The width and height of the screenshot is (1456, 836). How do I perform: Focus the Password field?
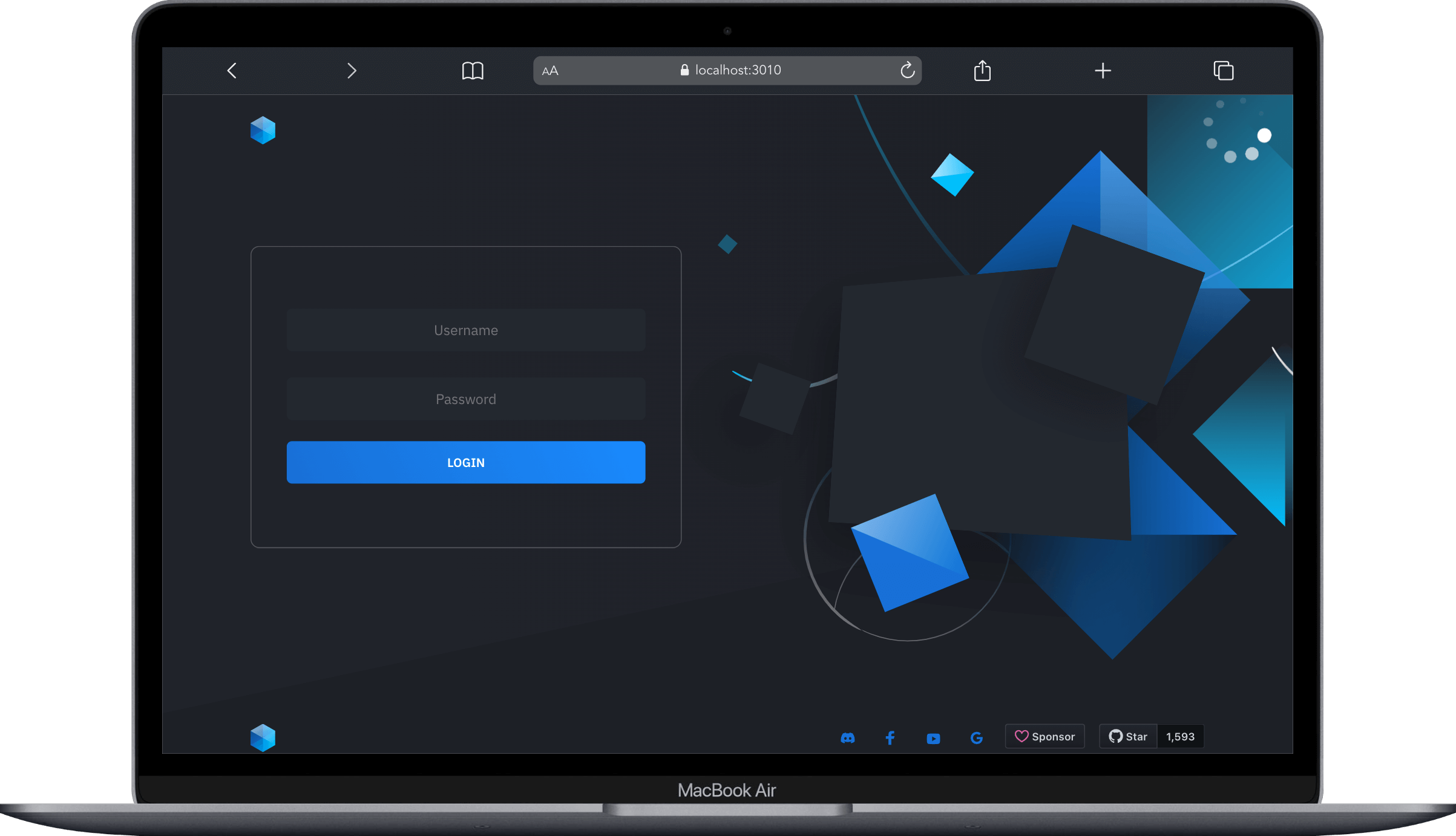[465, 399]
